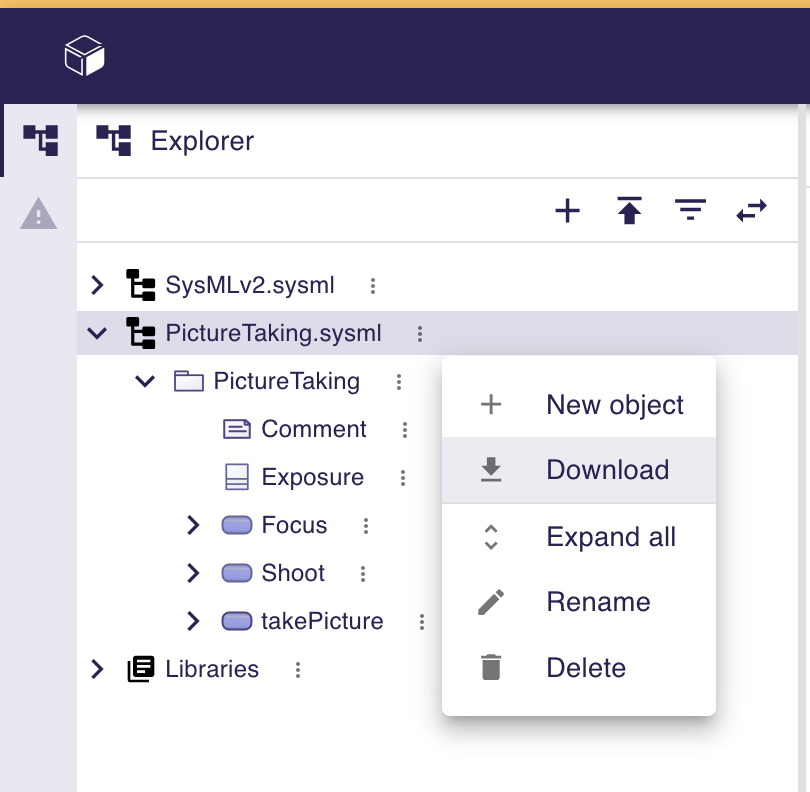810x792 pixels.
Task: Open the three-dot menu for SysMLv2.sysml
Action: coord(372,285)
